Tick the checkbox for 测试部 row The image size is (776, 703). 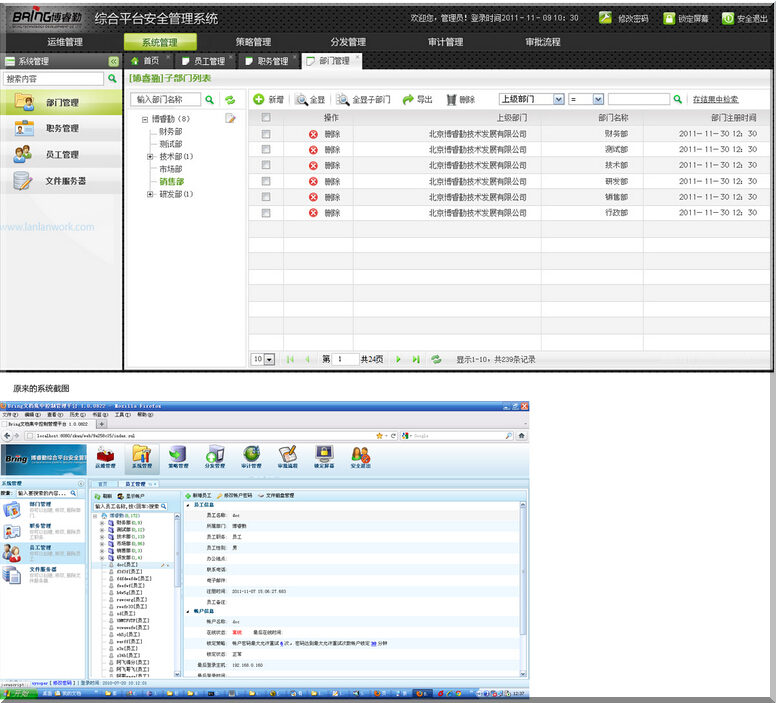(x=266, y=149)
